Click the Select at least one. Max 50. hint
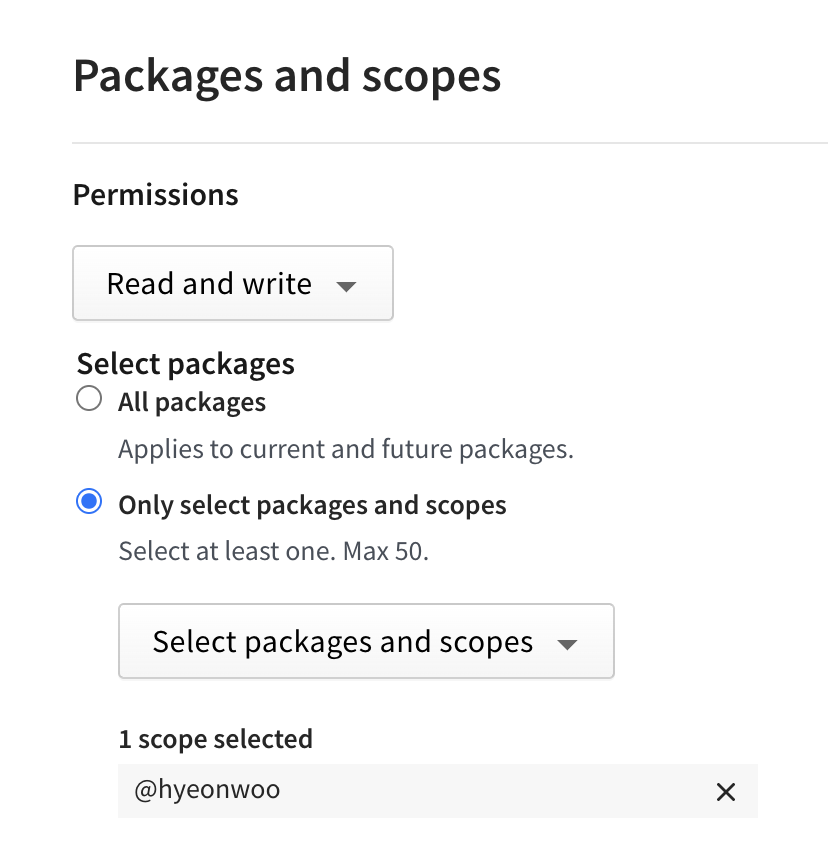 click(x=273, y=551)
